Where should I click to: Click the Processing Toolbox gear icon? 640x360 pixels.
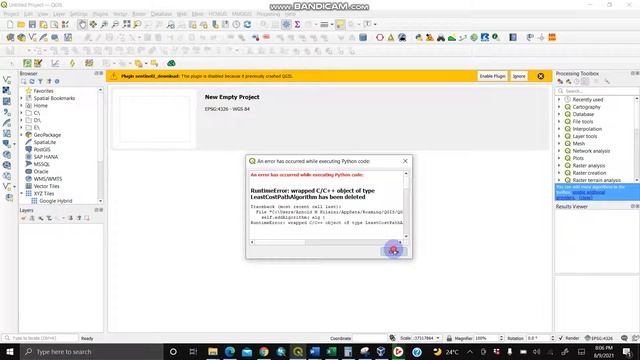tap(286, 24)
